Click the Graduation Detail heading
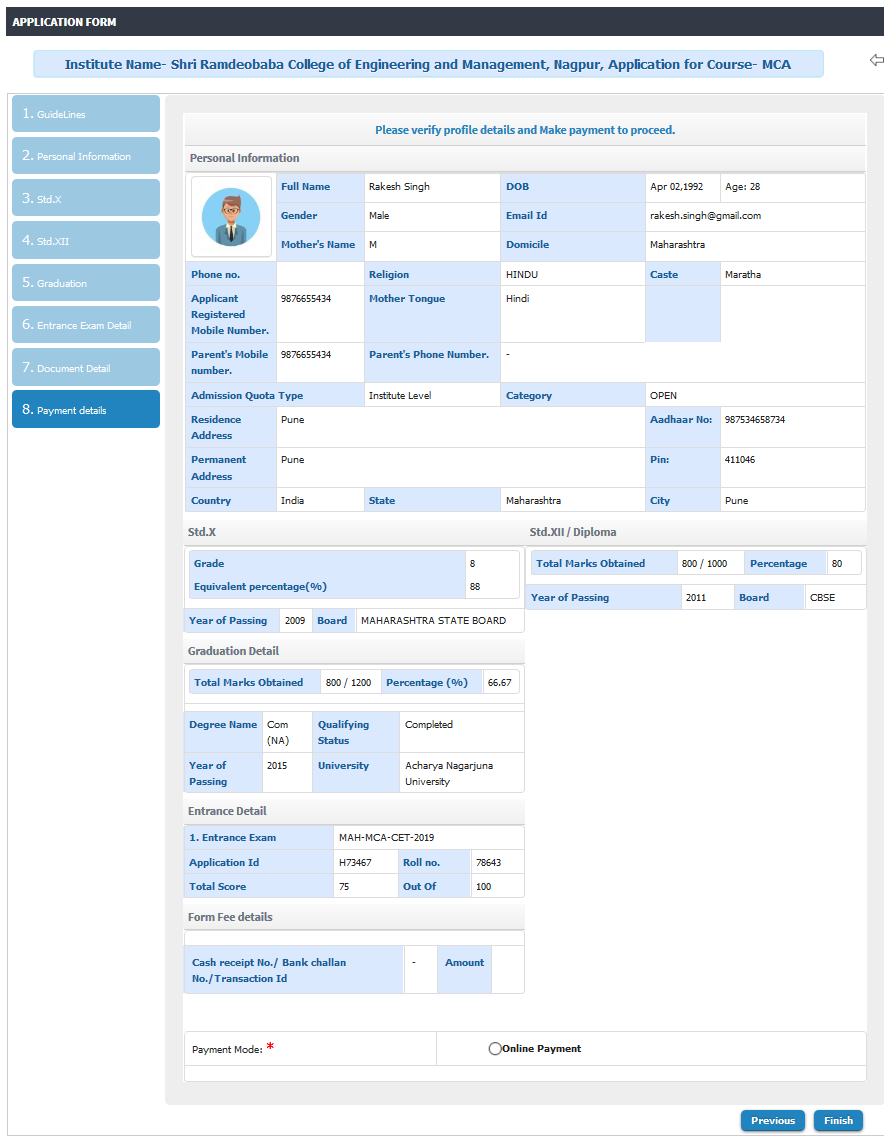 point(233,651)
